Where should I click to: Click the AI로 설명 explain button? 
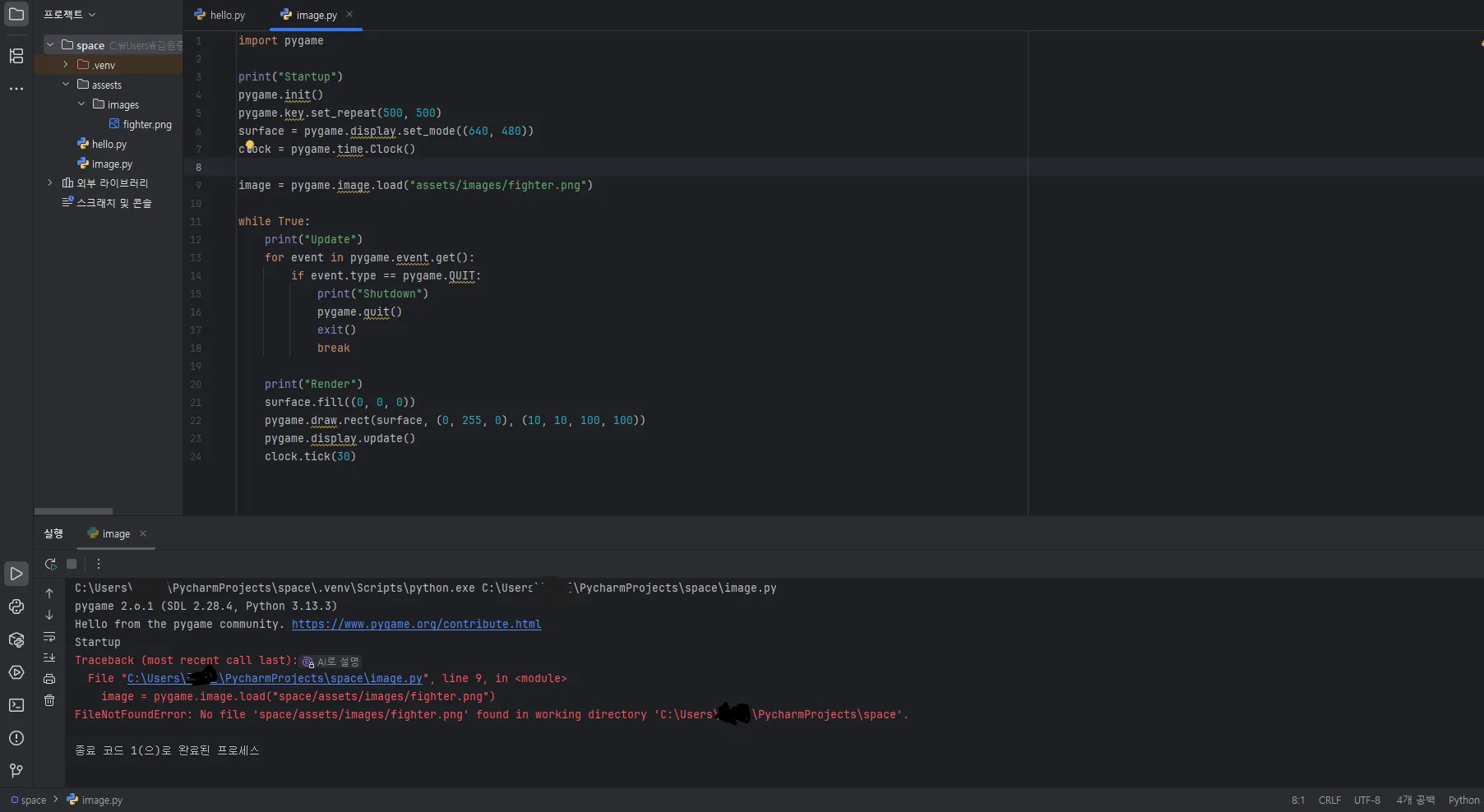click(331, 662)
